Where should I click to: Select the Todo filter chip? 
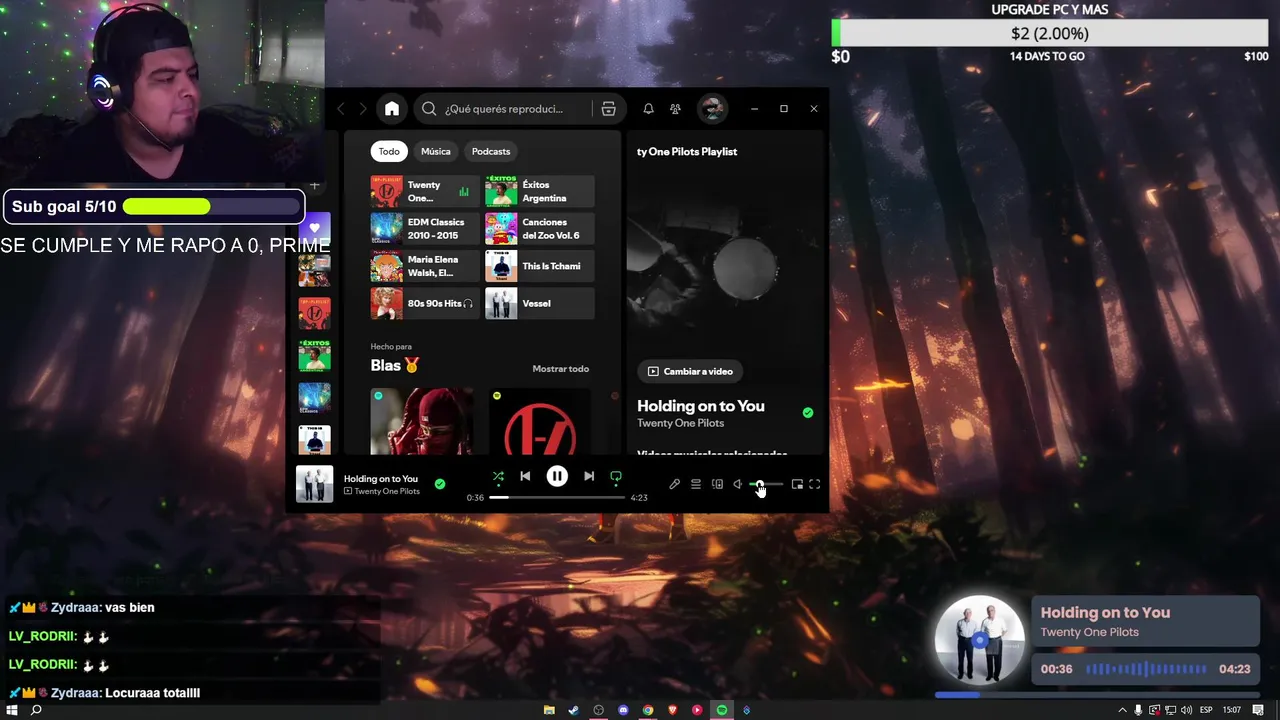coord(389,151)
